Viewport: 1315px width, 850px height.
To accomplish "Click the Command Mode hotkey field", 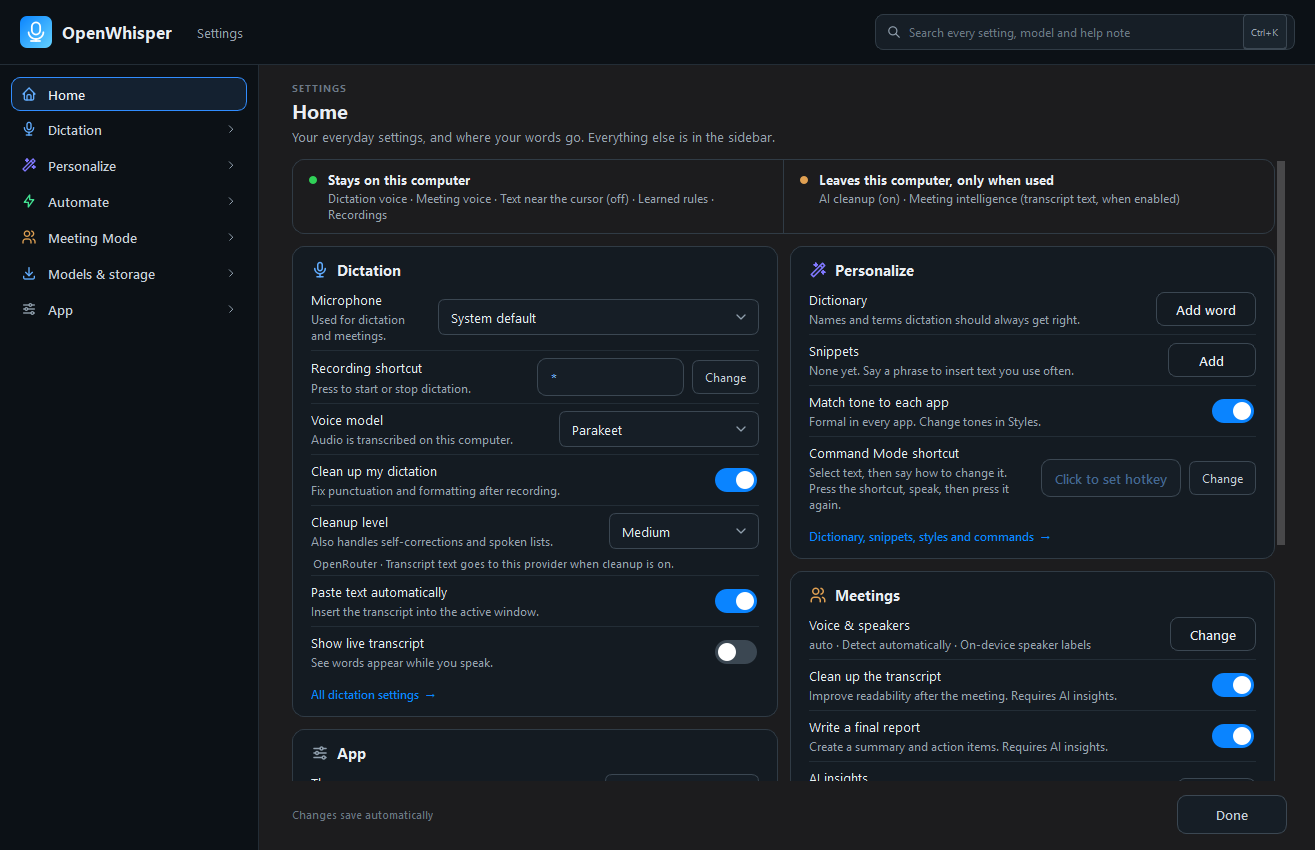I will pos(1111,479).
